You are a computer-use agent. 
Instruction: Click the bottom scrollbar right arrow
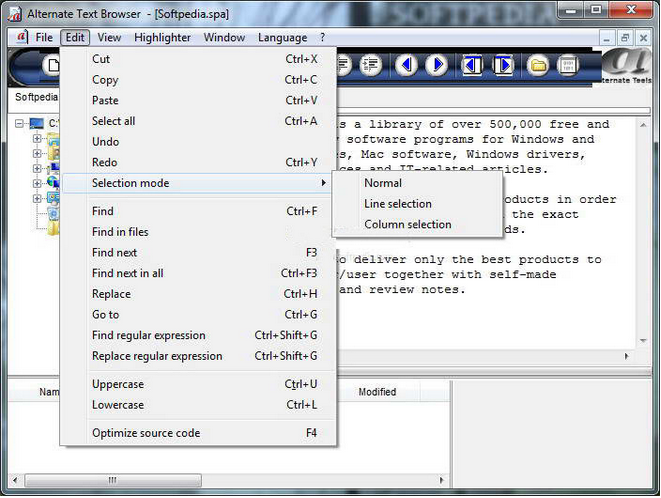click(x=442, y=480)
